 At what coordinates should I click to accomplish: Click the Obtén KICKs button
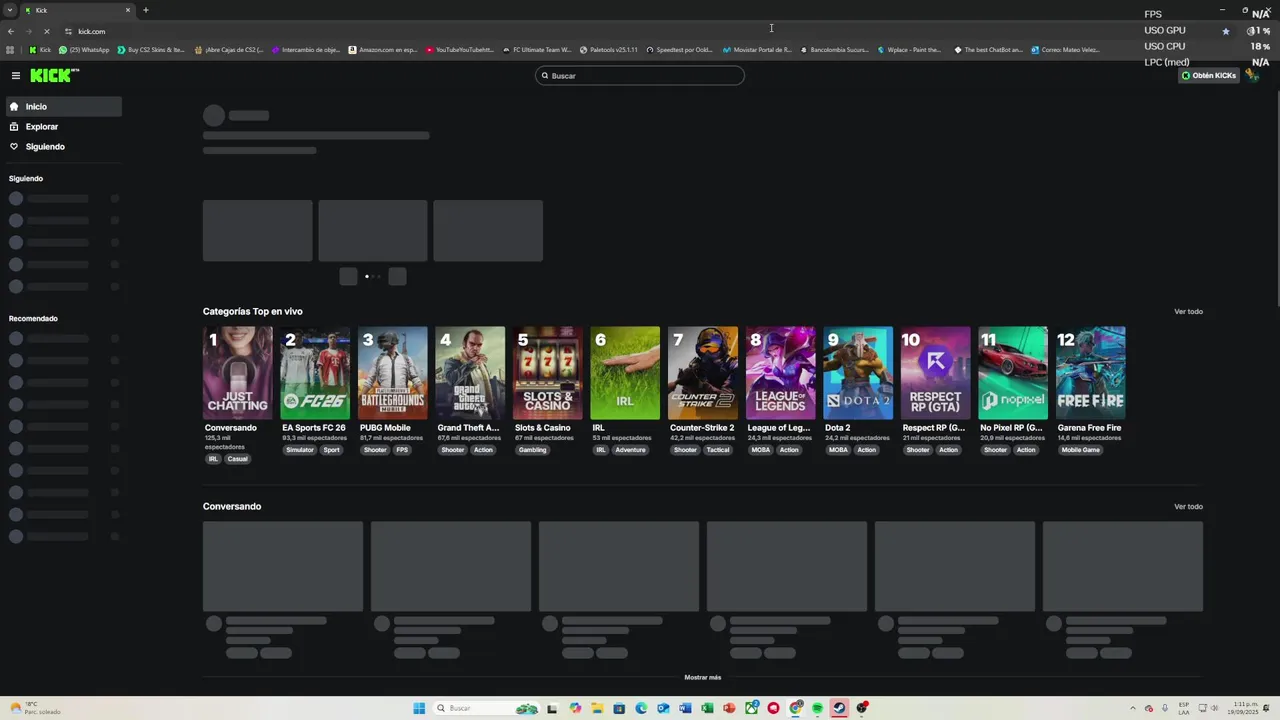1209,76
